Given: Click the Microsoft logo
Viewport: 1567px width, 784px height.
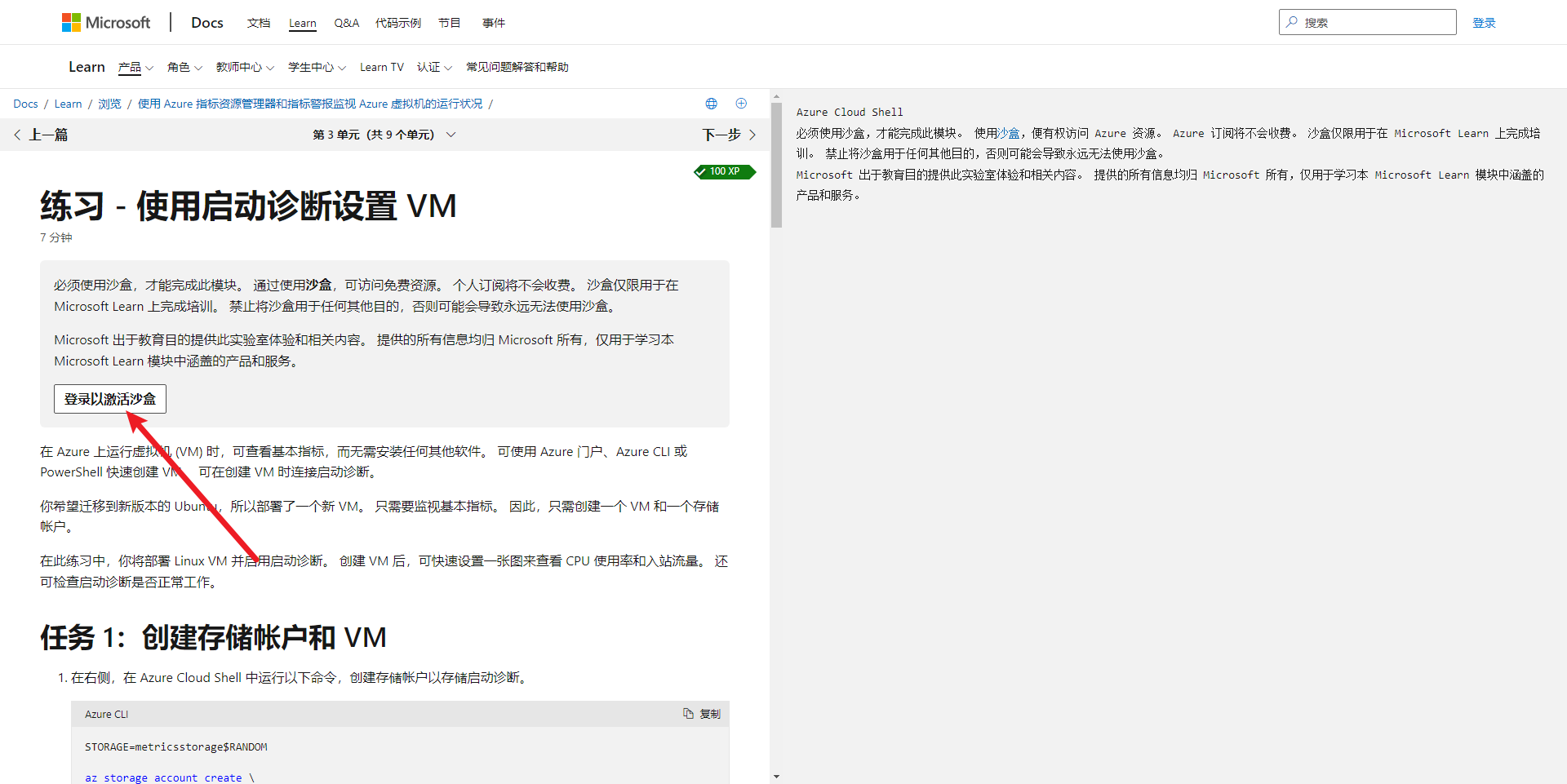Looking at the screenshot, I should 106,22.
